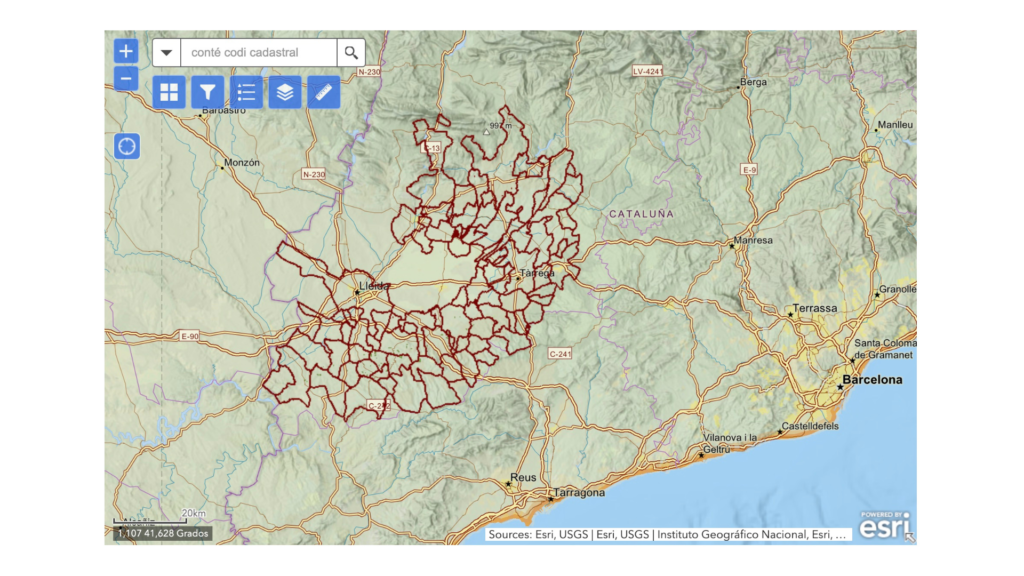
Task: Zoom out of the map
Action: click(x=126, y=79)
